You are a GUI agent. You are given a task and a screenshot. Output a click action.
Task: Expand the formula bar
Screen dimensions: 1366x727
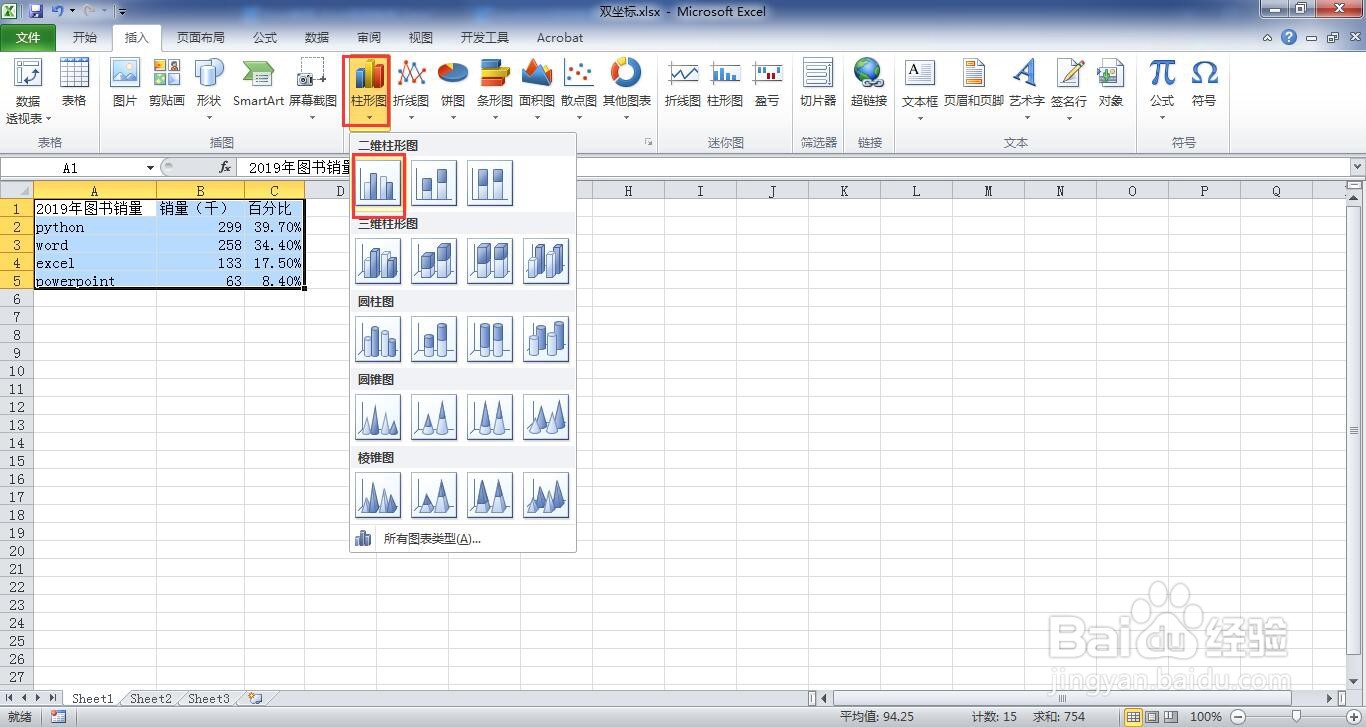point(1357,167)
